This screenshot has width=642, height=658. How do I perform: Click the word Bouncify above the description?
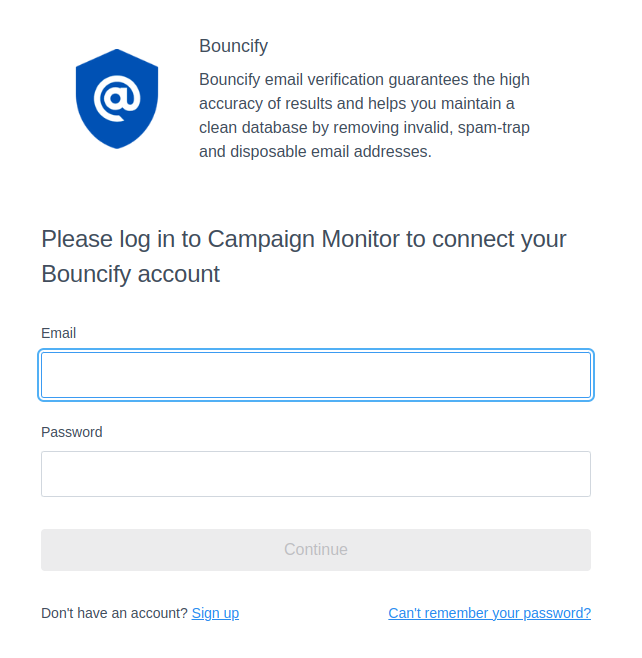(x=233, y=46)
